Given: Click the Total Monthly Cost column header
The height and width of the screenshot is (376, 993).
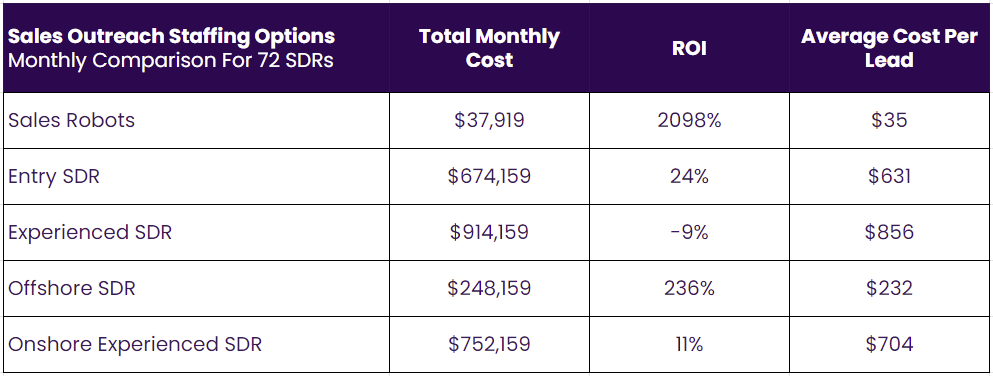Looking at the screenshot, I should (489, 48).
